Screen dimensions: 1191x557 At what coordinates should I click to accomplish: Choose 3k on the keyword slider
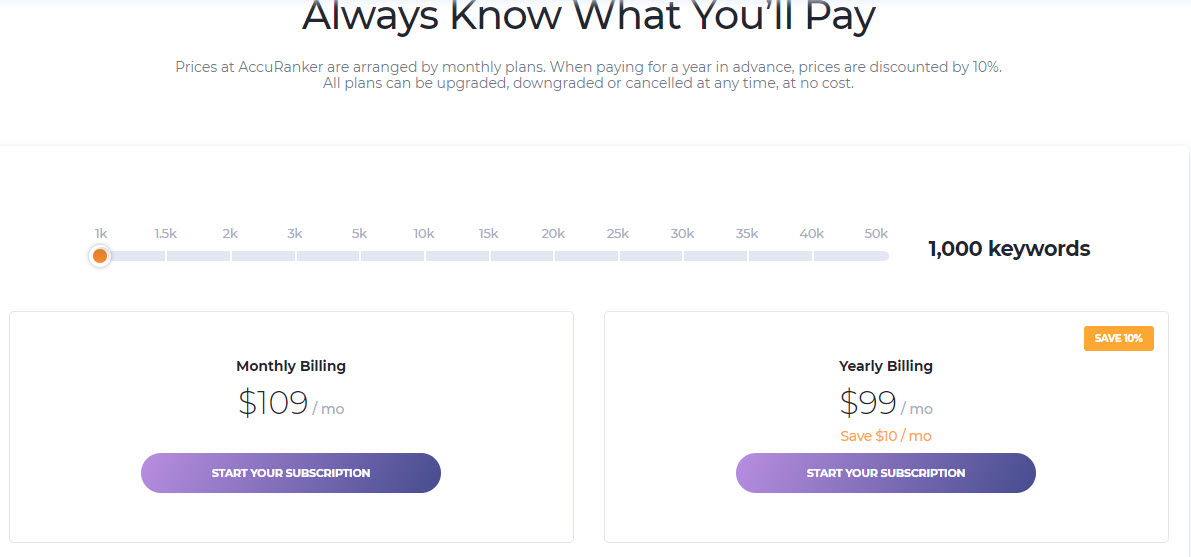coord(295,234)
